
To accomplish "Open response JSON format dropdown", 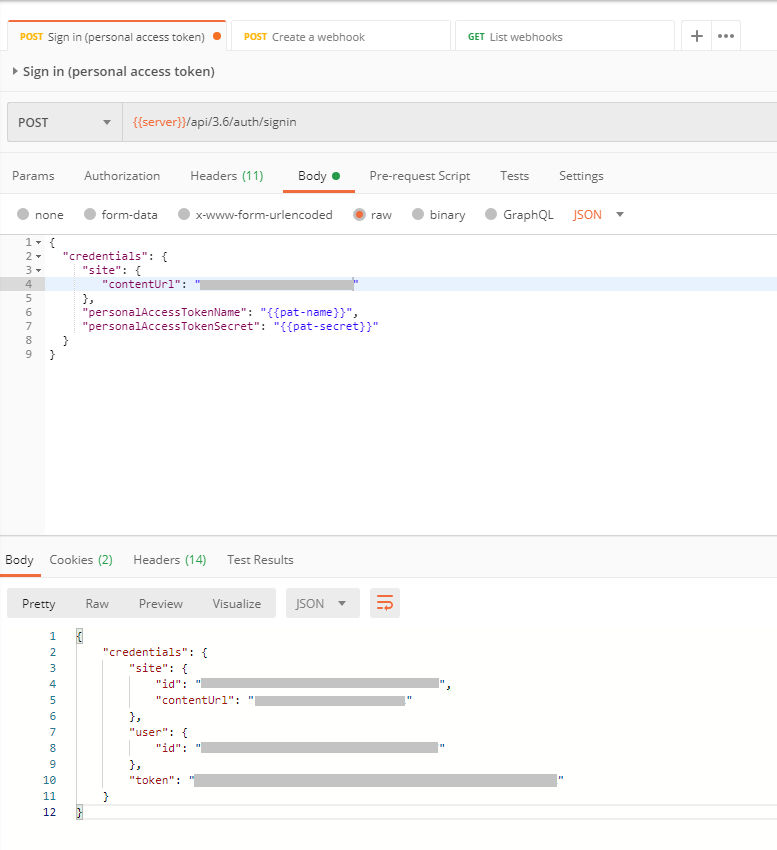I will pos(322,603).
